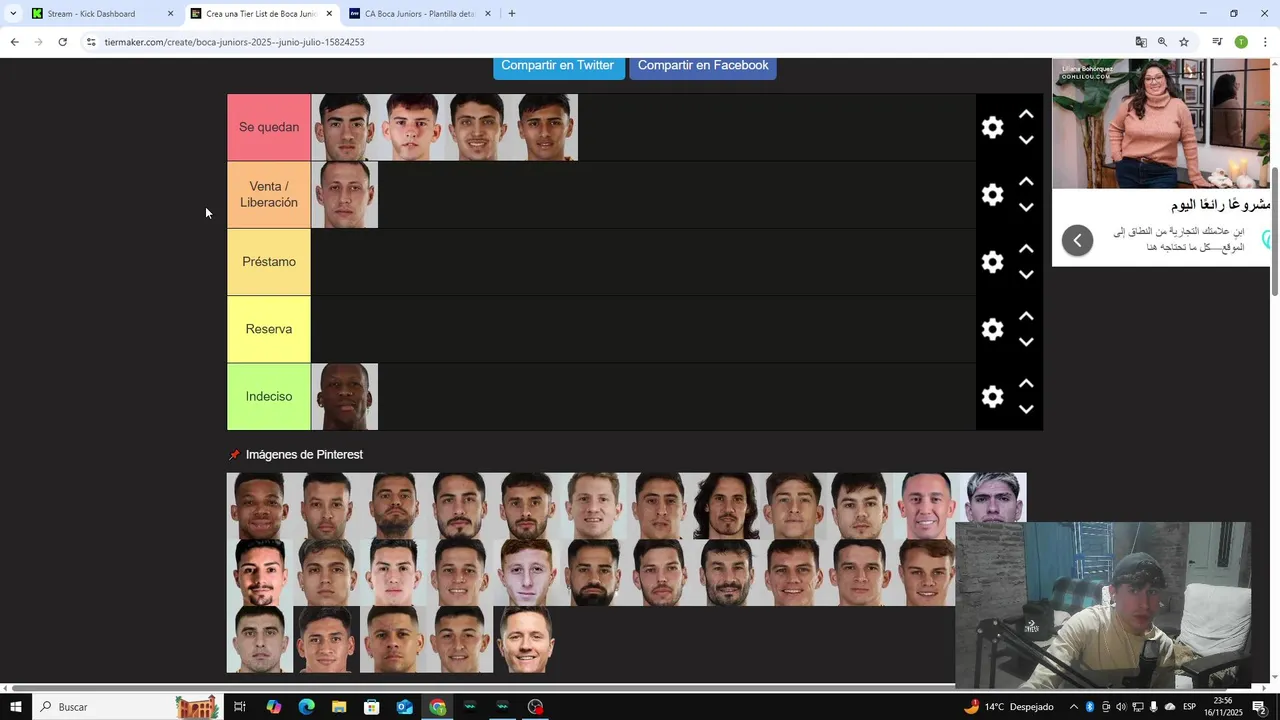Move Indeciso tier down
The width and height of the screenshot is (1280, 720).
[1026, 409]
